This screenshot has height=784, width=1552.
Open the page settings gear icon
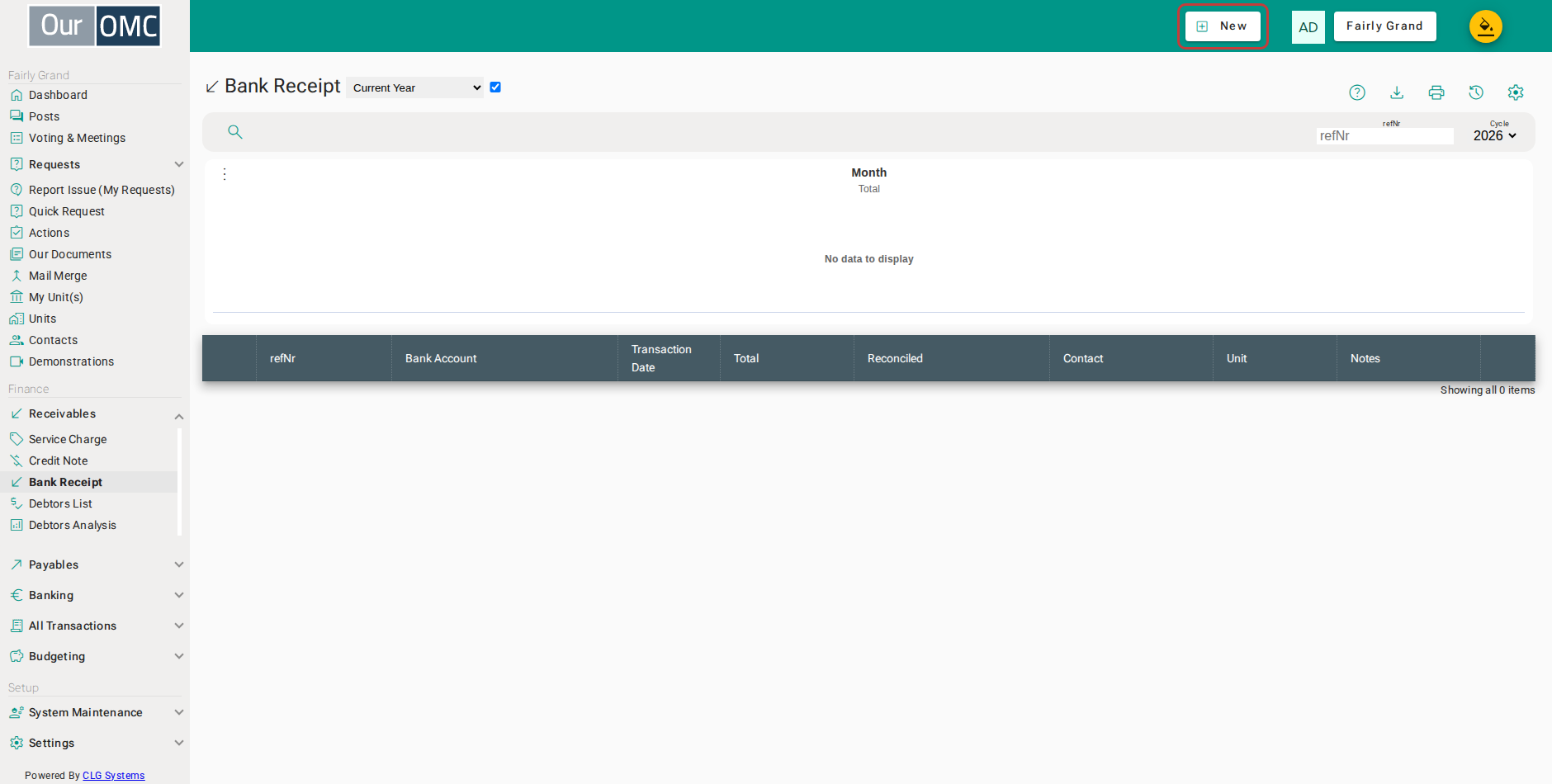pyautogui.click(x=1516, y=92)
